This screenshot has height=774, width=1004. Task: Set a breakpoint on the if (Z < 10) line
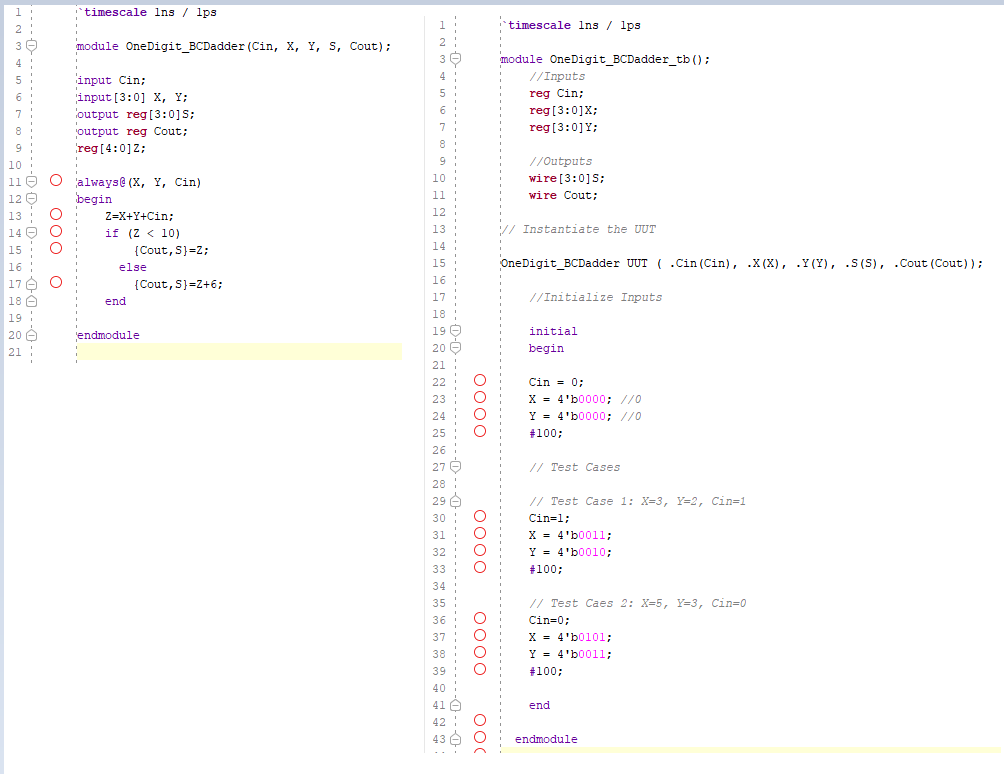[x=57, y=232]
